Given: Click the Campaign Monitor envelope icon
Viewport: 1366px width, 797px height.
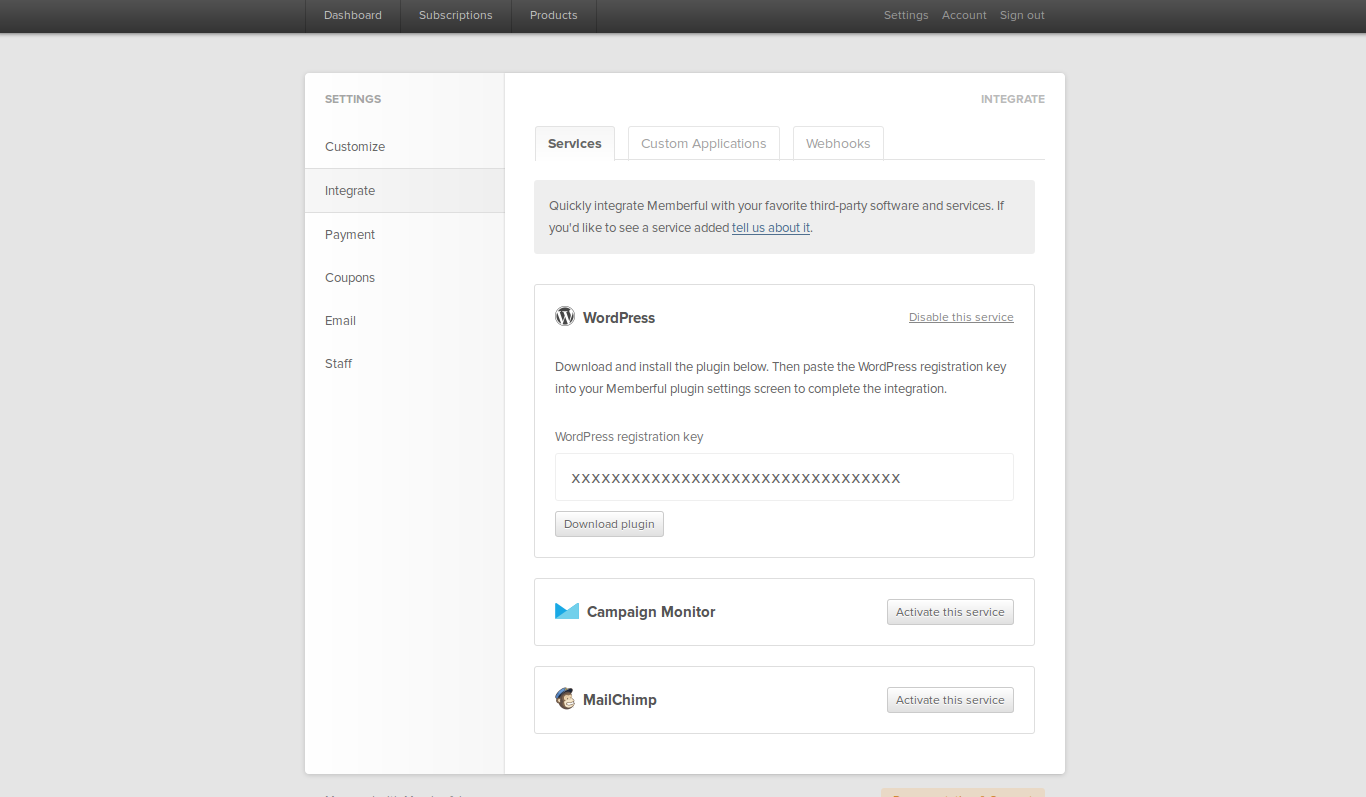Looking at the screenshot, I should [x=567, y=611].
